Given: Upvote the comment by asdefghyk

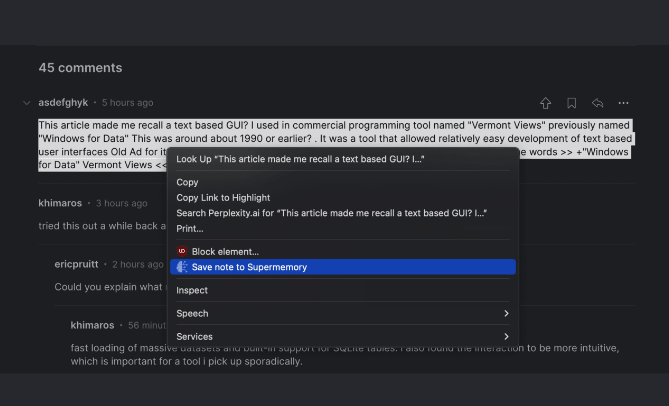Looking at the screenshot, I should click(x=546, y=103).
